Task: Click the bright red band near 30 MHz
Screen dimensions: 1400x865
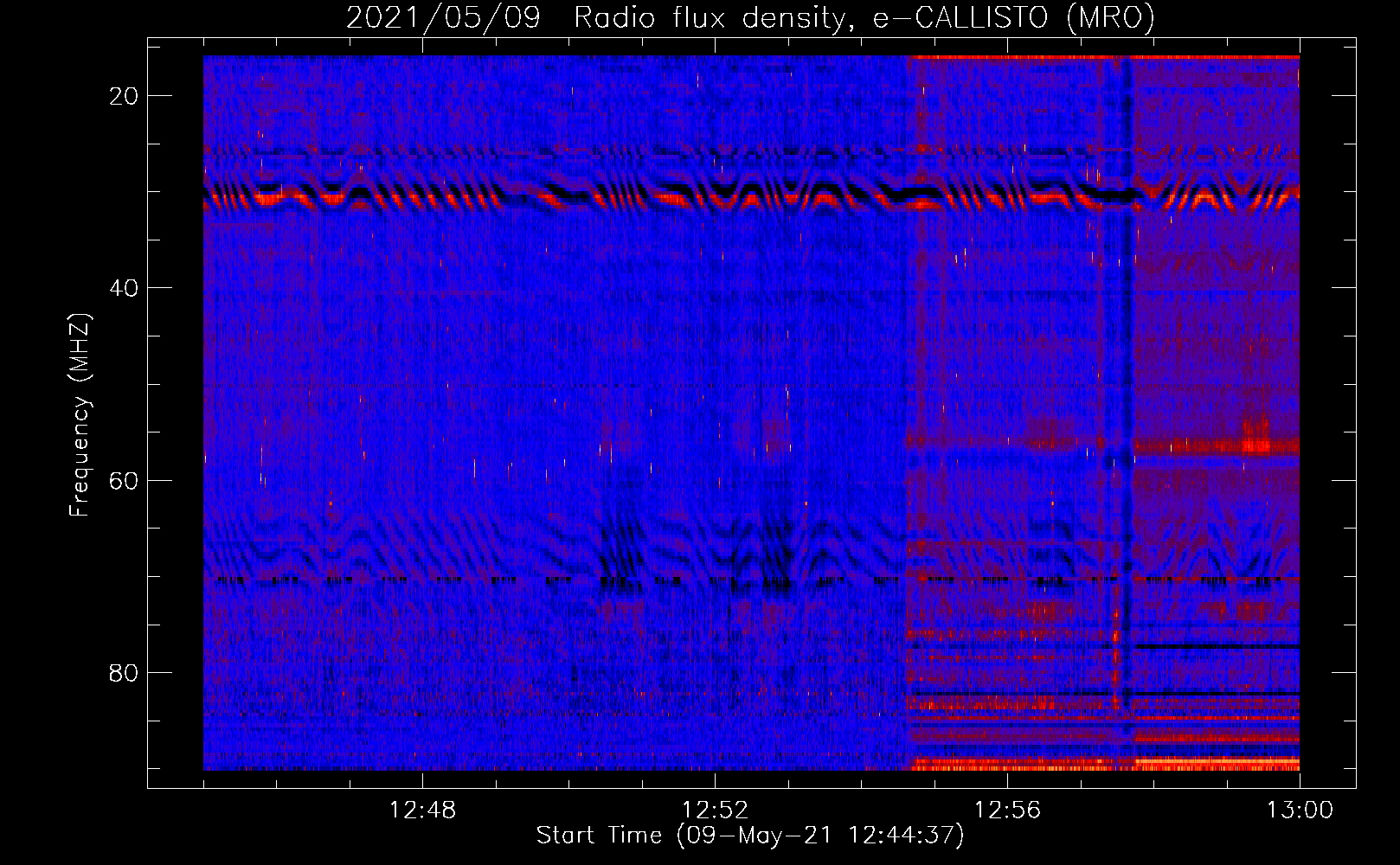Action: click(751, 200)
